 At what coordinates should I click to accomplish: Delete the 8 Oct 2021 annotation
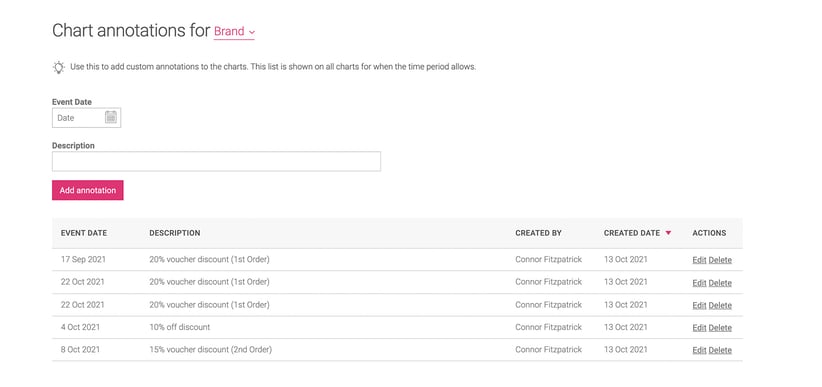pos(720,350)
